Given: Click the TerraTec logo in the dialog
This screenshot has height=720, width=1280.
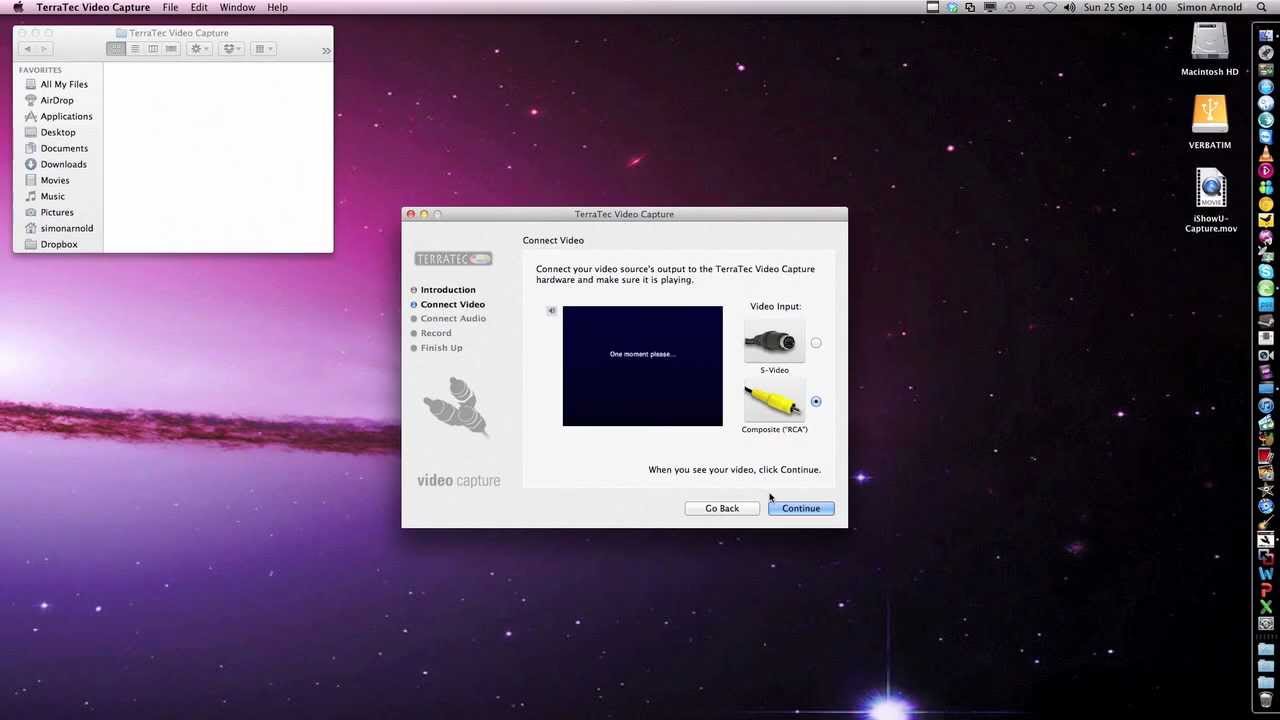Looking at the screenshot, I should point(453,259).
